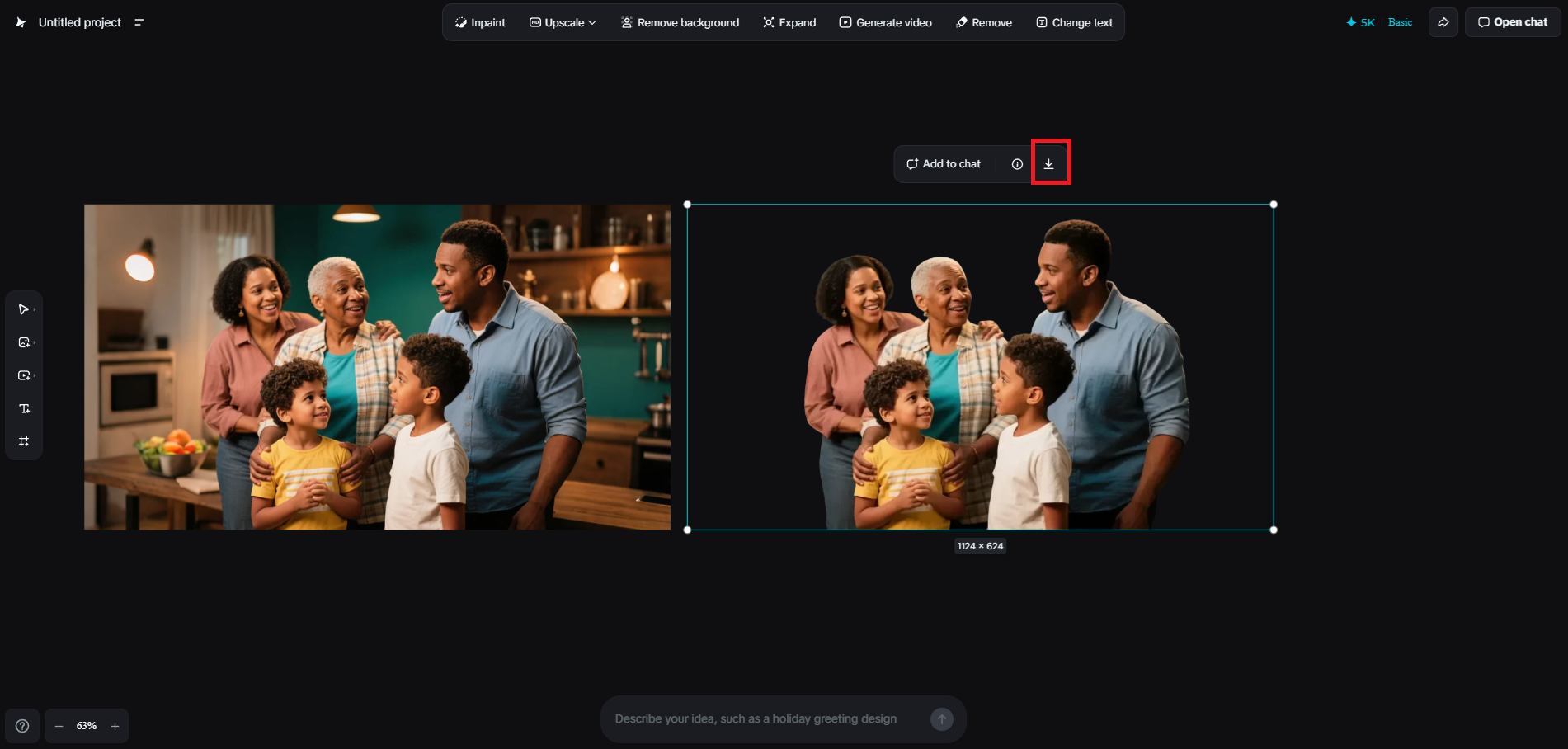Screen dimensions: 1568x749
Task: Open the help question mark
Action: coord(22,726)
